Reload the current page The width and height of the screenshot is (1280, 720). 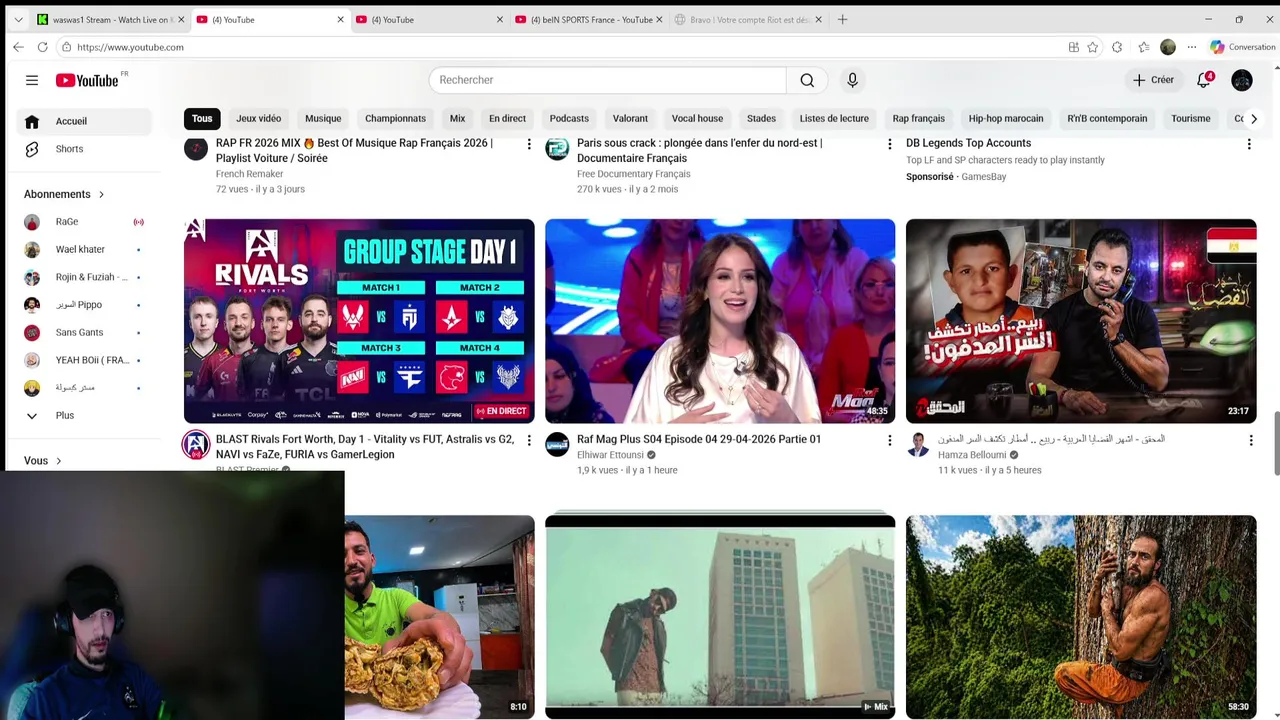(x=42, y=47)
